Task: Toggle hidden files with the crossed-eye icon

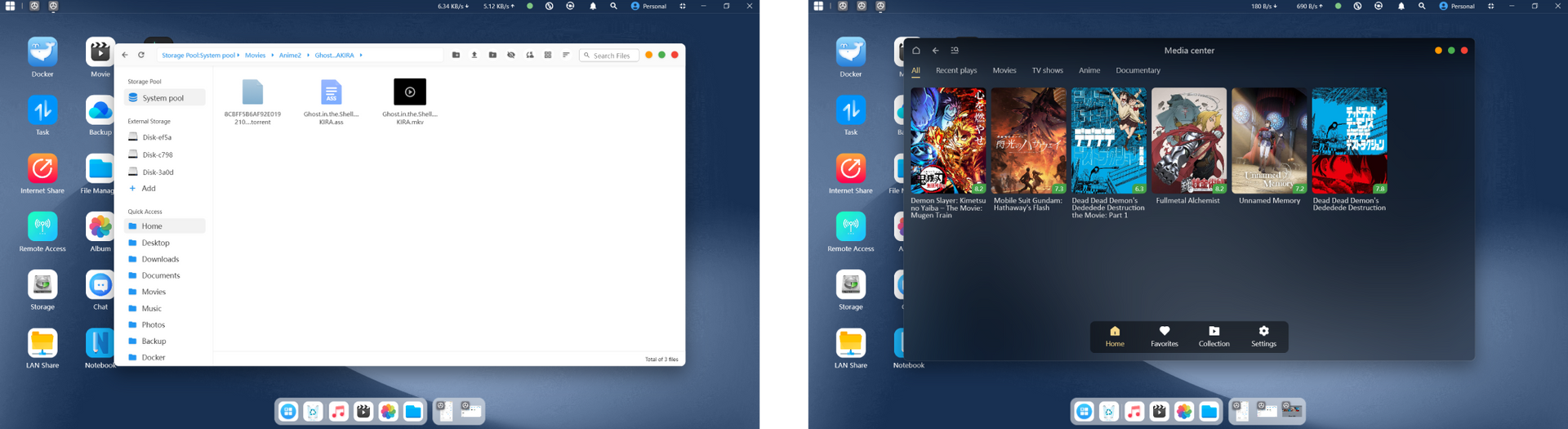Action: (511, 55)
